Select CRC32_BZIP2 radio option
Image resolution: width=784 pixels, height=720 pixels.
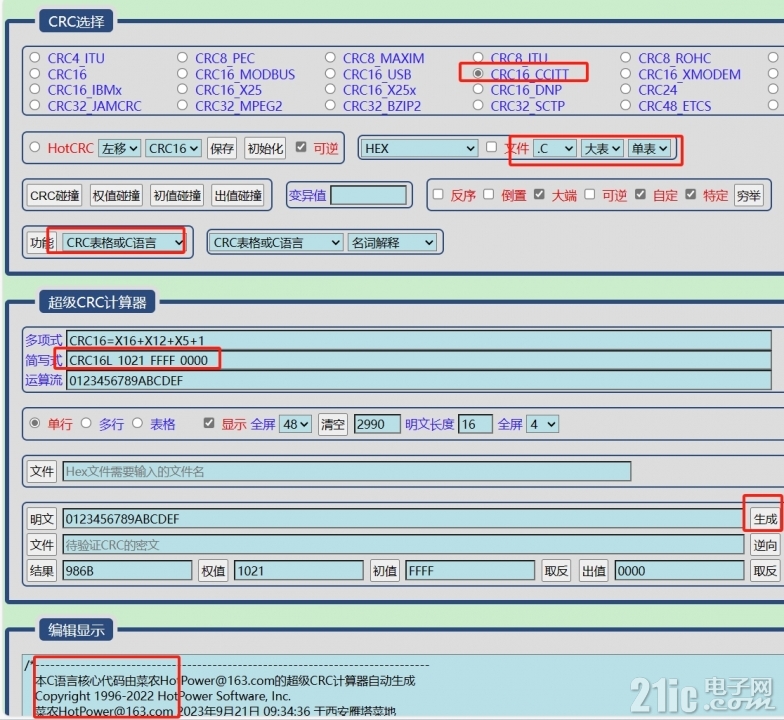point(330,106)
